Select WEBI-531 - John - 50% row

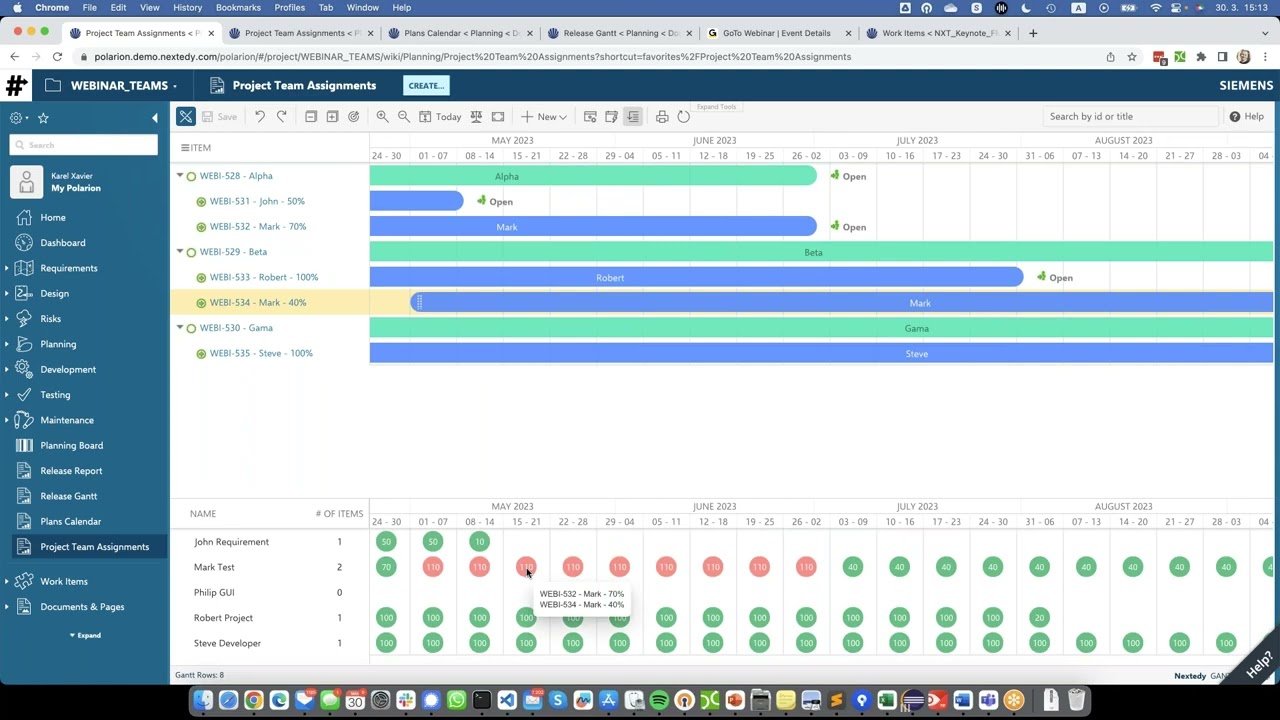tap(257, 201)
